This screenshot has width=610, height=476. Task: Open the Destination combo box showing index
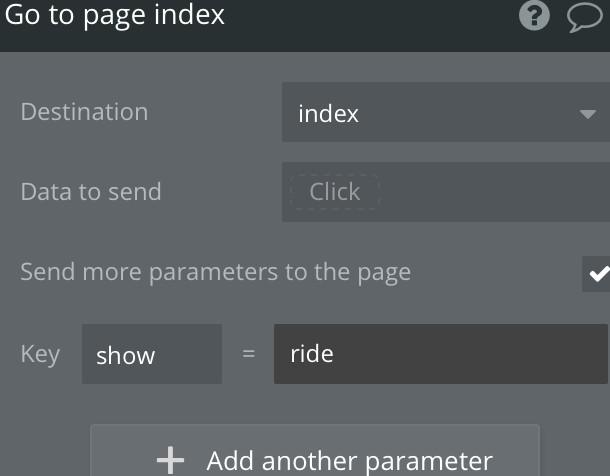tap(446, 112)
